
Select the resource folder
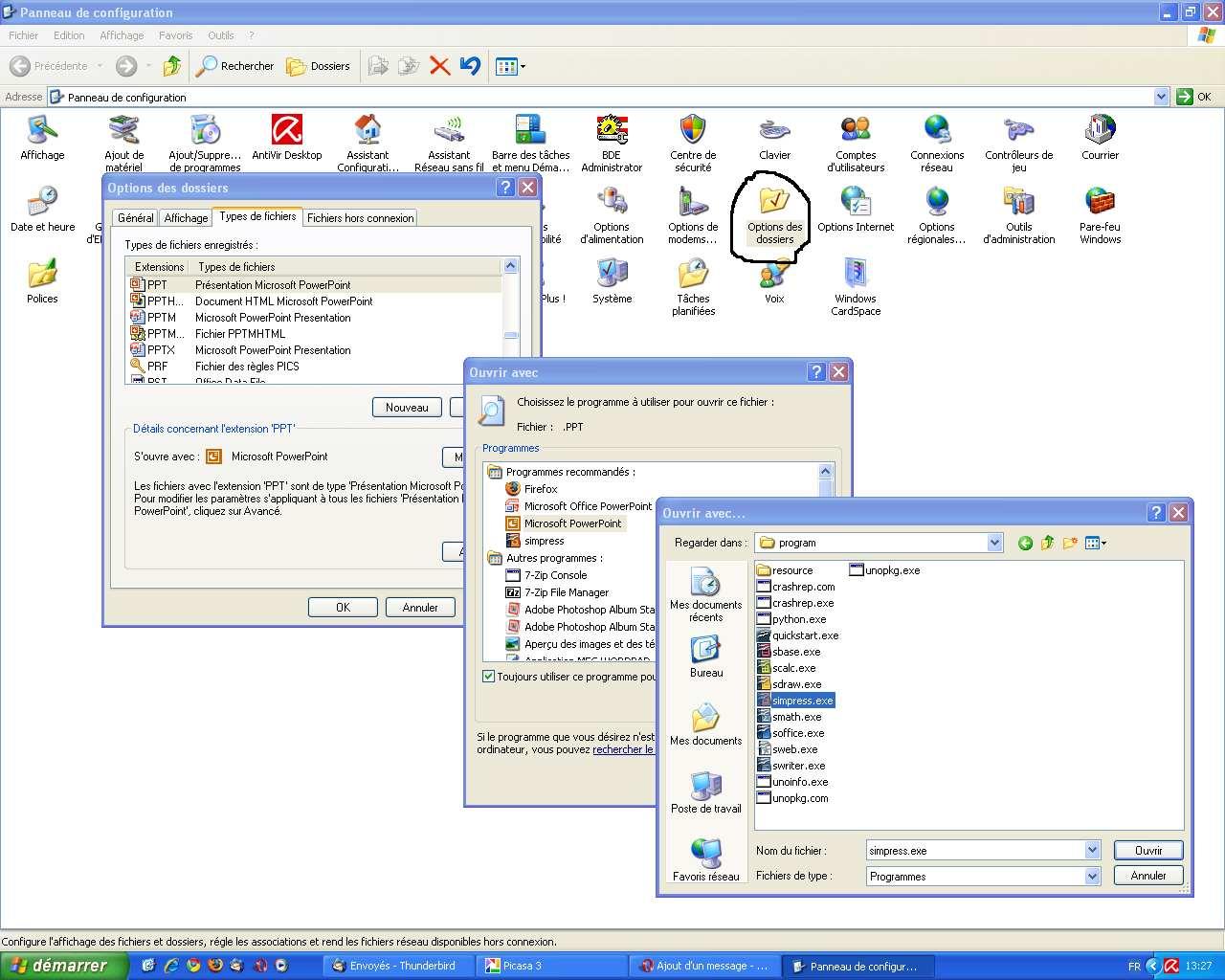pyautogui.click(x=785, y=570)
